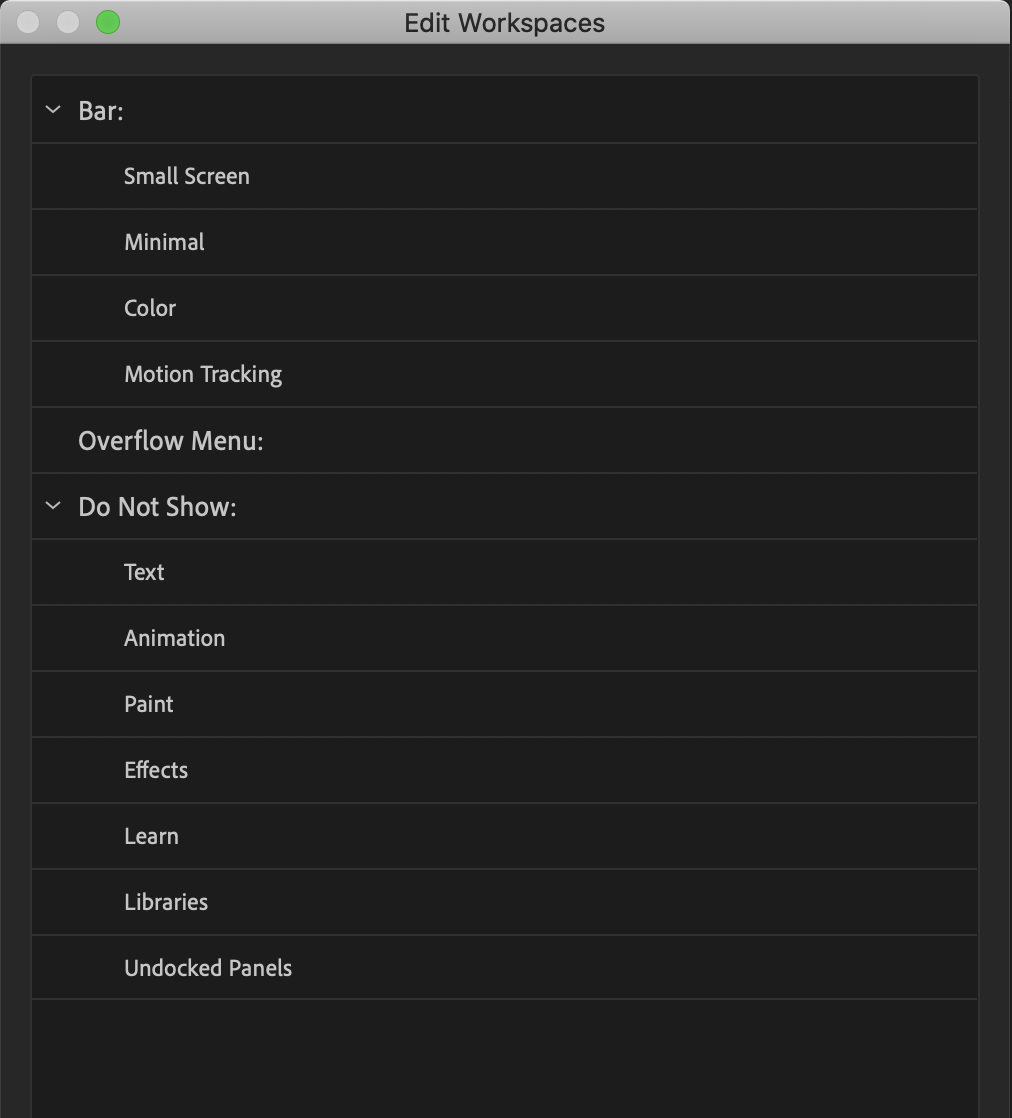
Task: Collapse the Do Not Show section chevron
Action: [x=53, y=506]
